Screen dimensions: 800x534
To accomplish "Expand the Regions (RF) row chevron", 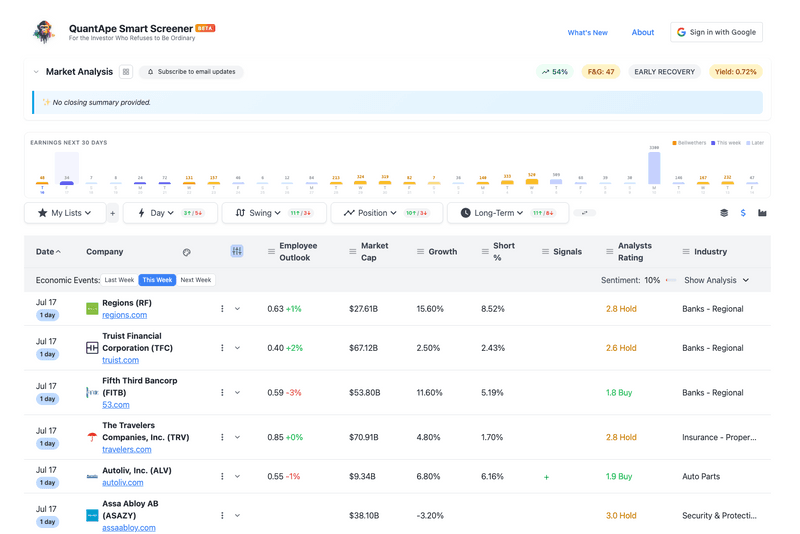I will (x=237, y=309).
